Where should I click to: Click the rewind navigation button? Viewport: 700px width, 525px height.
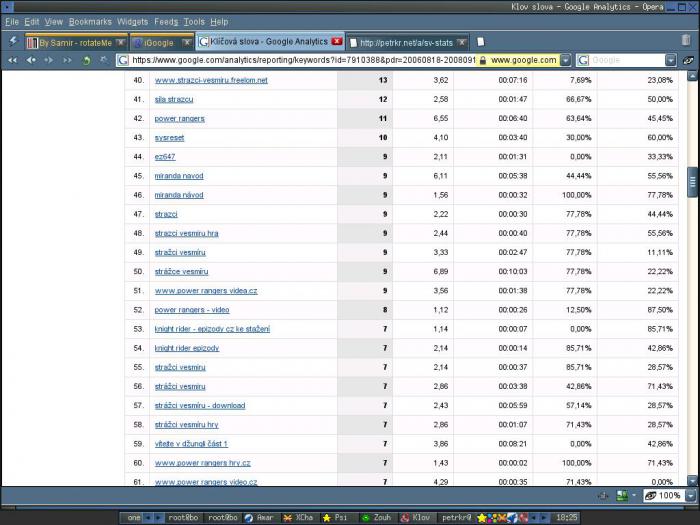coord(12,60)
